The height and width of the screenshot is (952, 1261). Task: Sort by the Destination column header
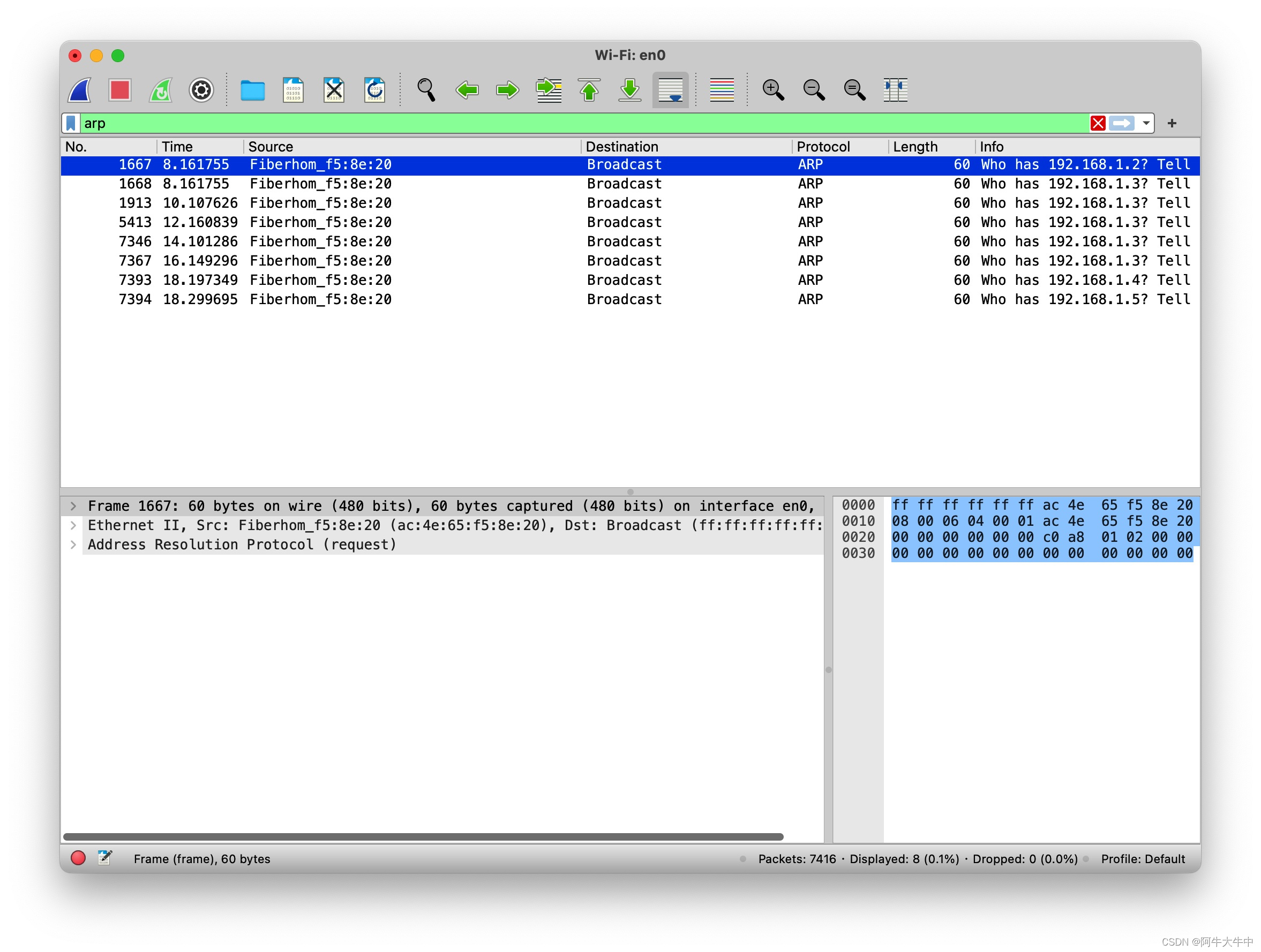[686, 146]
